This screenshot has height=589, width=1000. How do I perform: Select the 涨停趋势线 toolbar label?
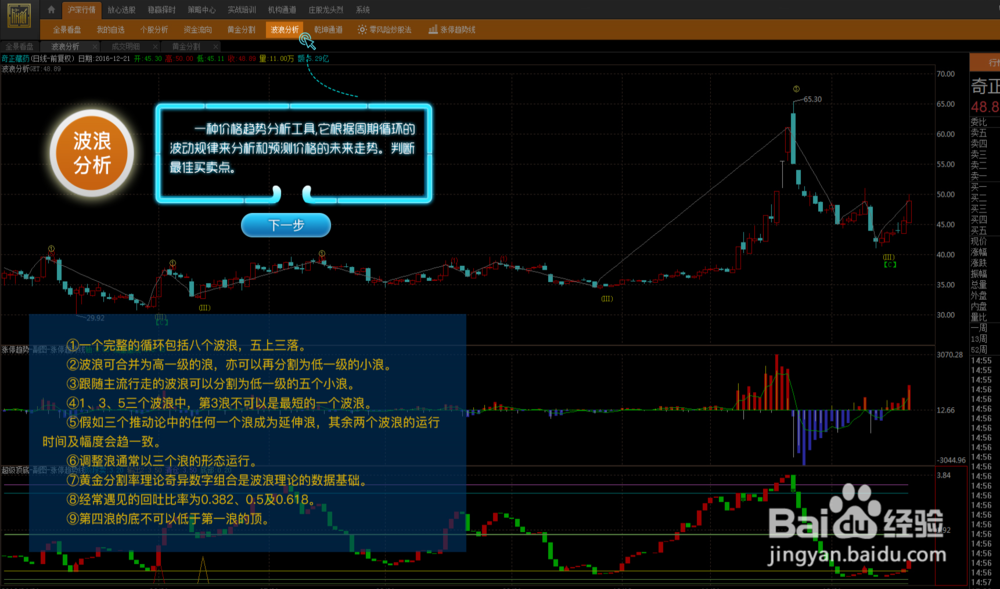coord(458,29)
